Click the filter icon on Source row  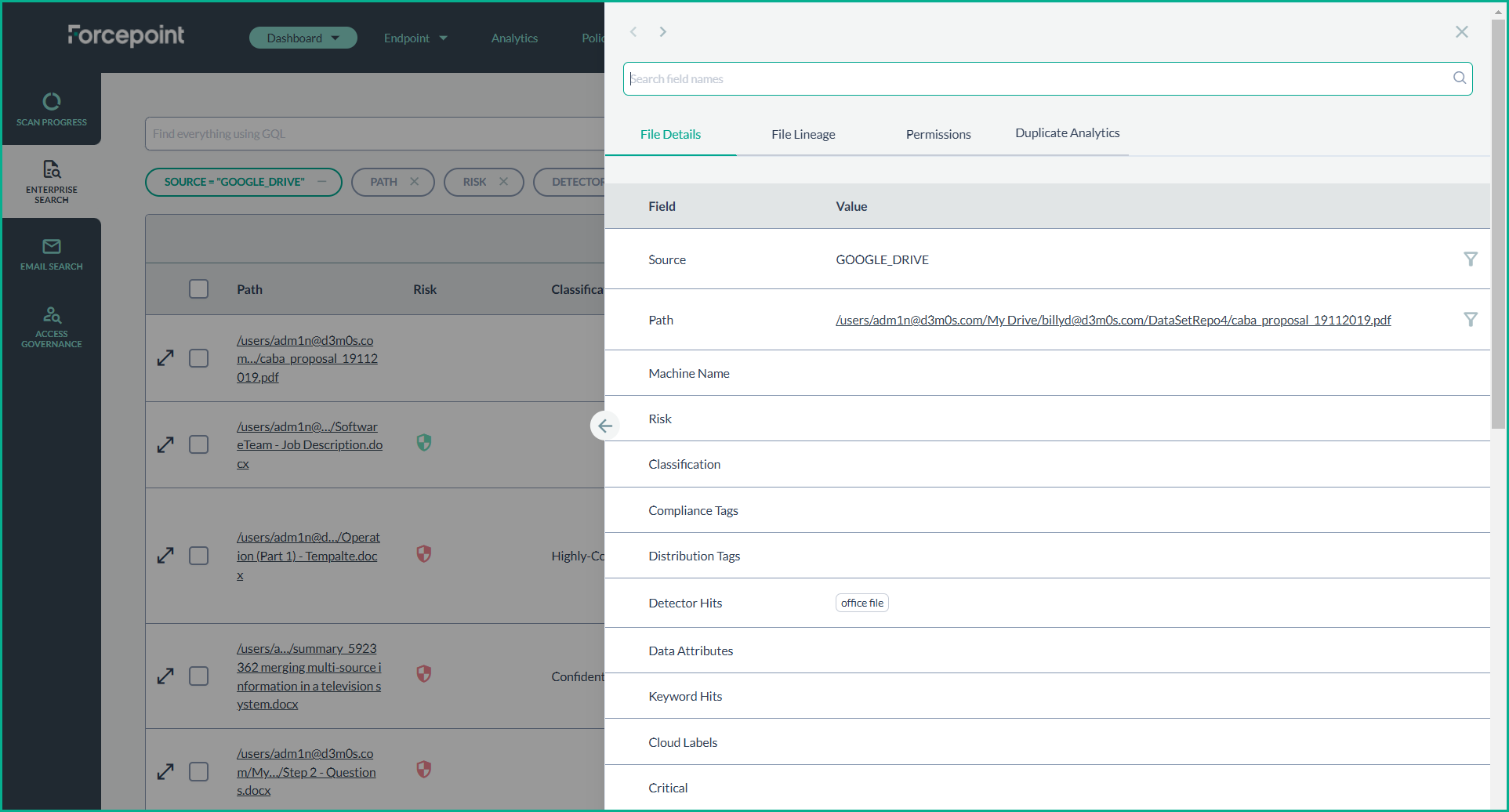(1471, 259)
